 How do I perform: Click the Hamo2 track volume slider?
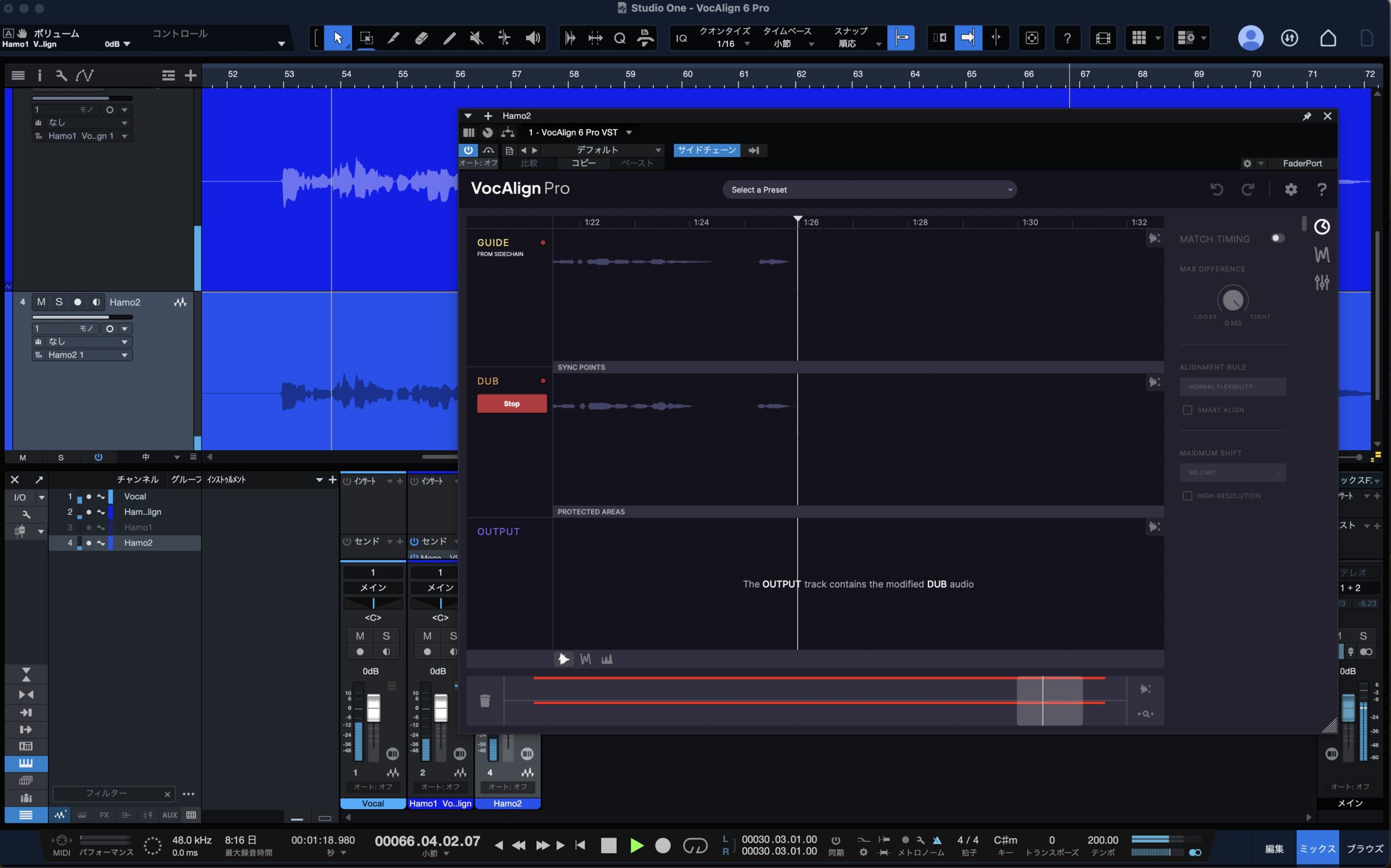(x=82, y=317)
